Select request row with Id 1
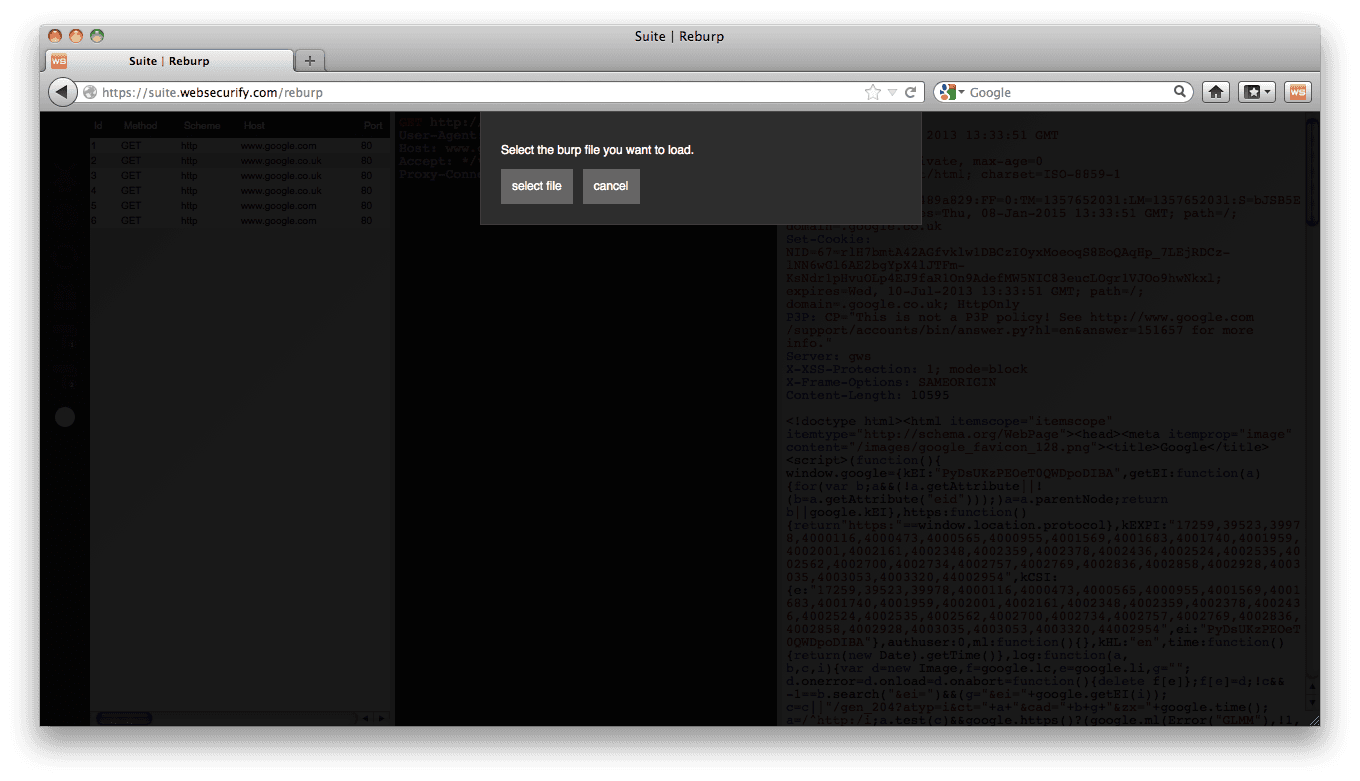Image resolution: width=1360 pixels, height=781 pixels. (240, 146)
